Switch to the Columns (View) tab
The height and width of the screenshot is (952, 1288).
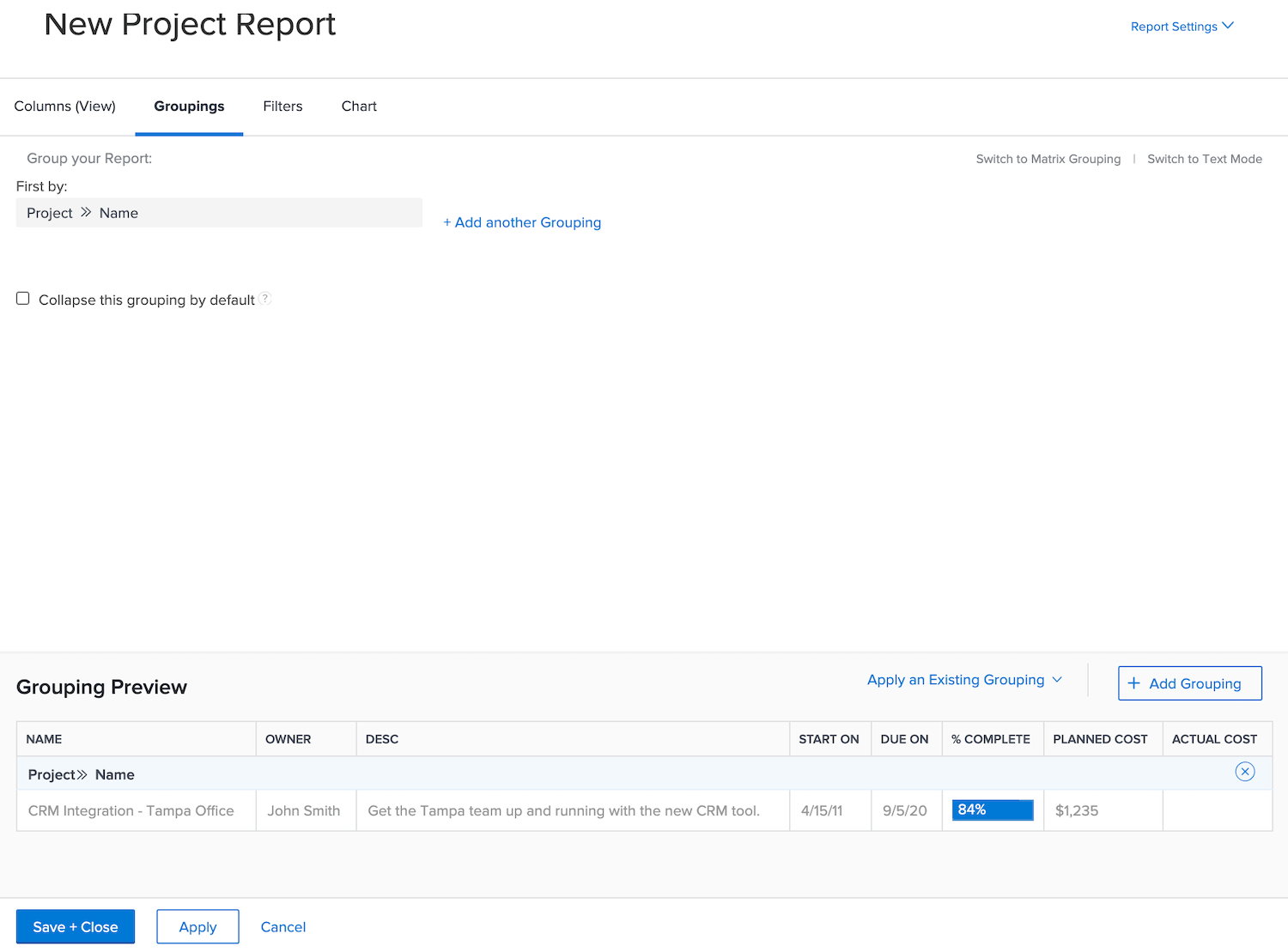click(x=65, y=106)
